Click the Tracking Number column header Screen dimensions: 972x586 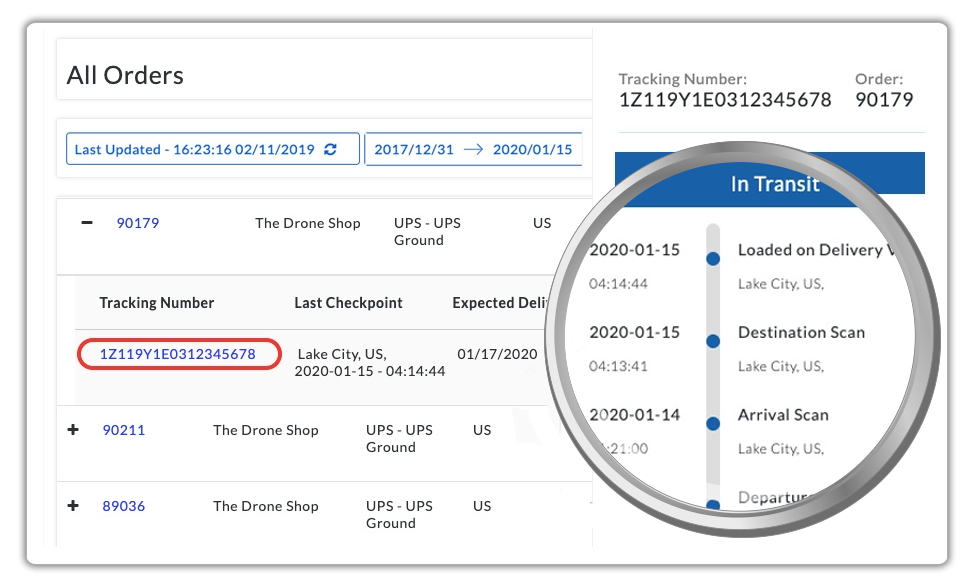click(157, 303)
